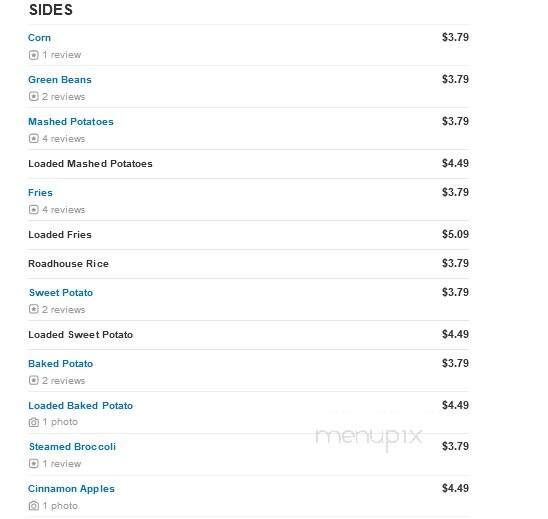Click the review star icon under Fries
This screenshot has width=548, height=519.
tap(34, 209)
